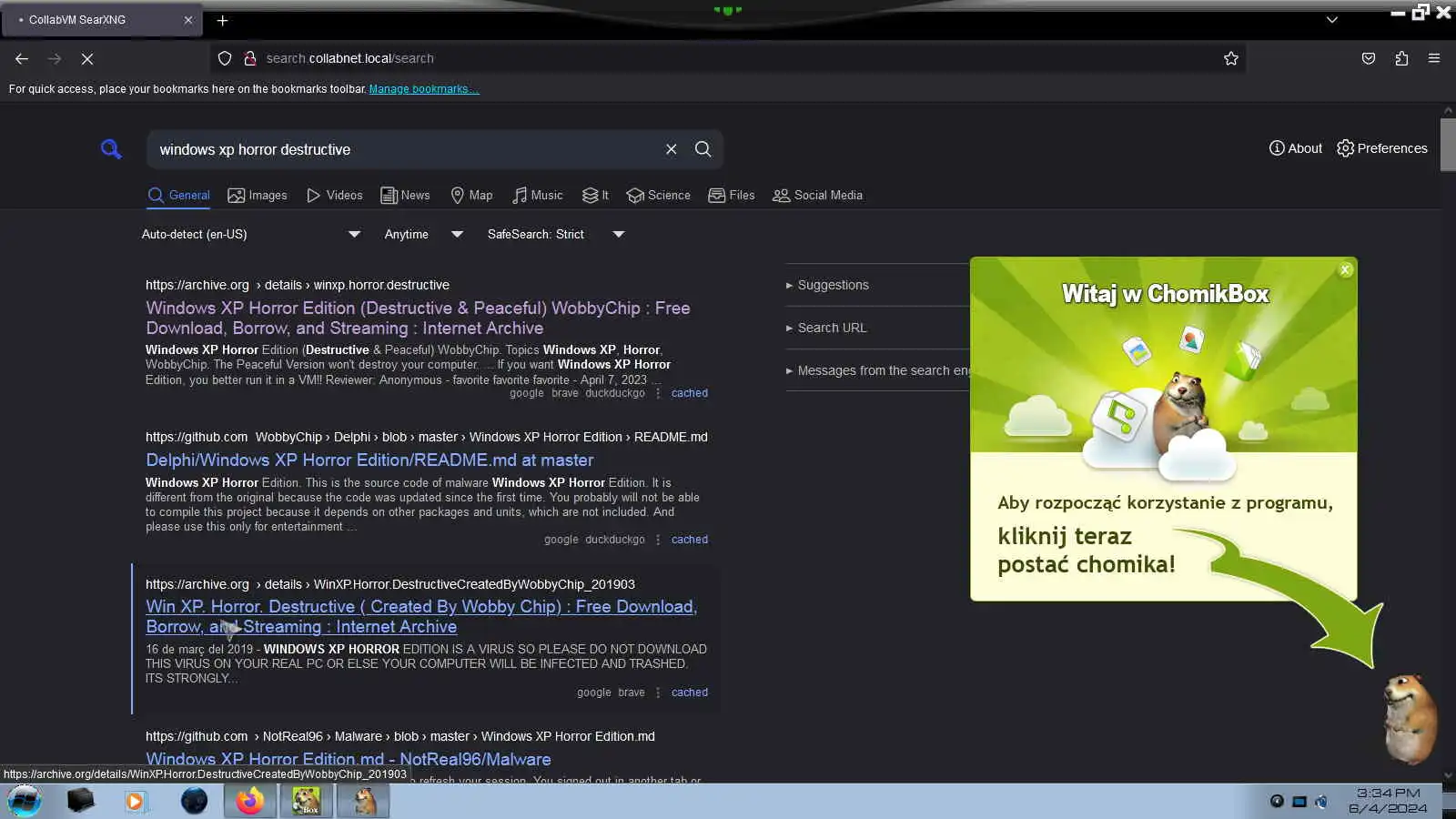
Task: Switch to the Social Media category
Action: coord(817,196)
